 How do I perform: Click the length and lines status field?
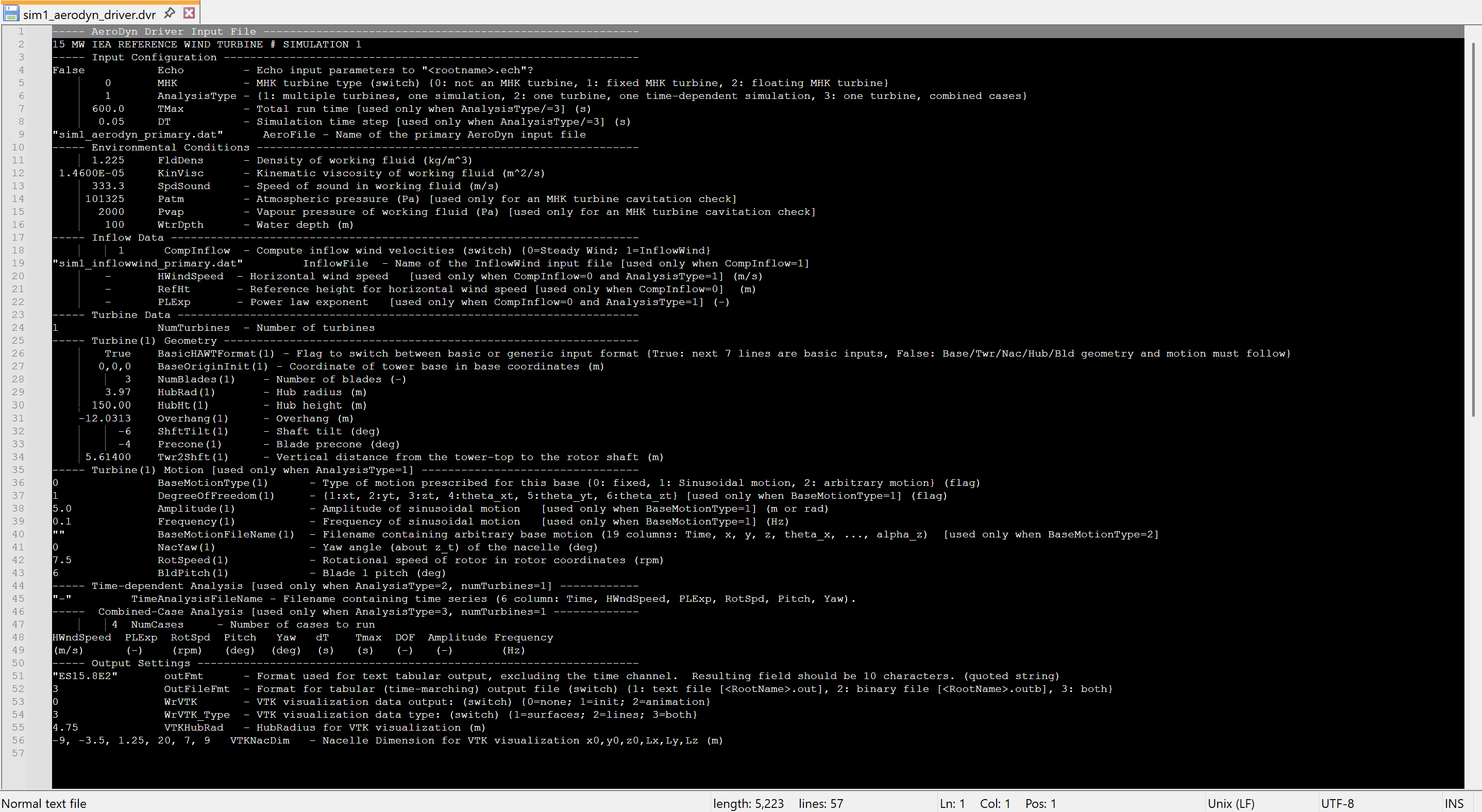click(777, 803)
